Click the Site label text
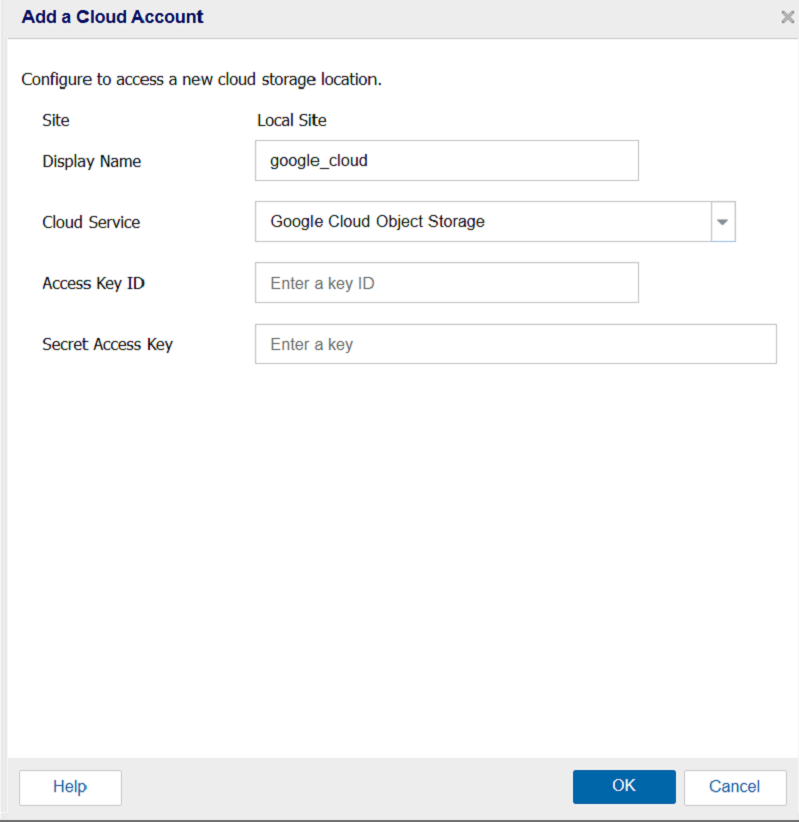The width and height of the screenshot is (799, 822). tap(56, 120)
